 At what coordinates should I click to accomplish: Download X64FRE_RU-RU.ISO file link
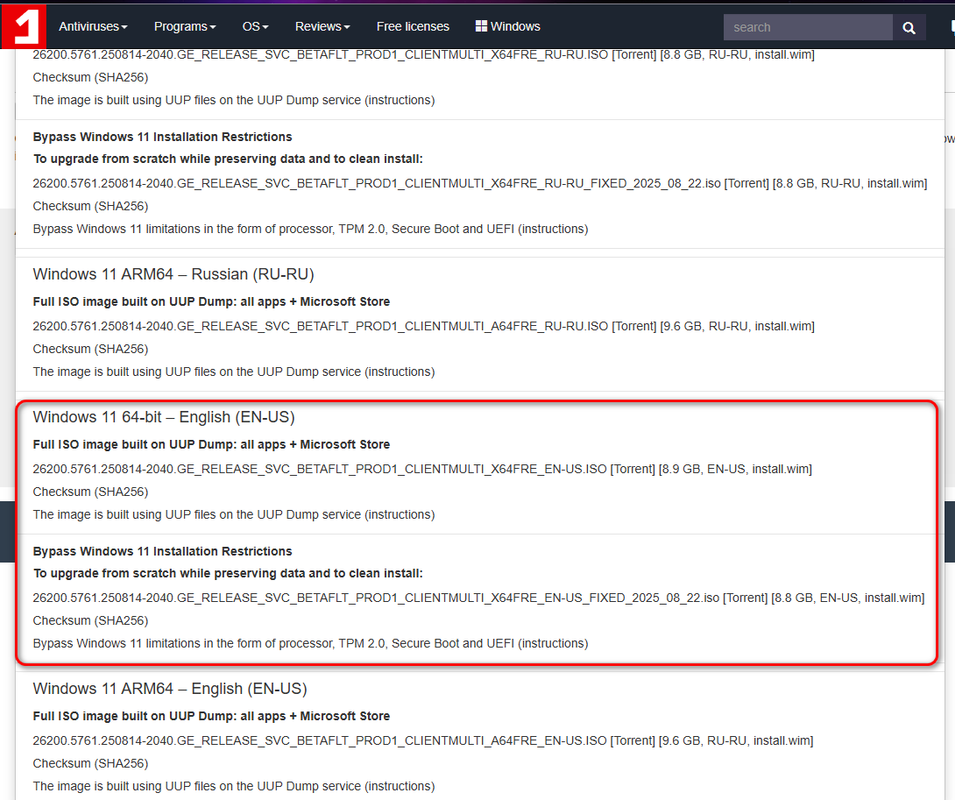[x=320, y=55]
